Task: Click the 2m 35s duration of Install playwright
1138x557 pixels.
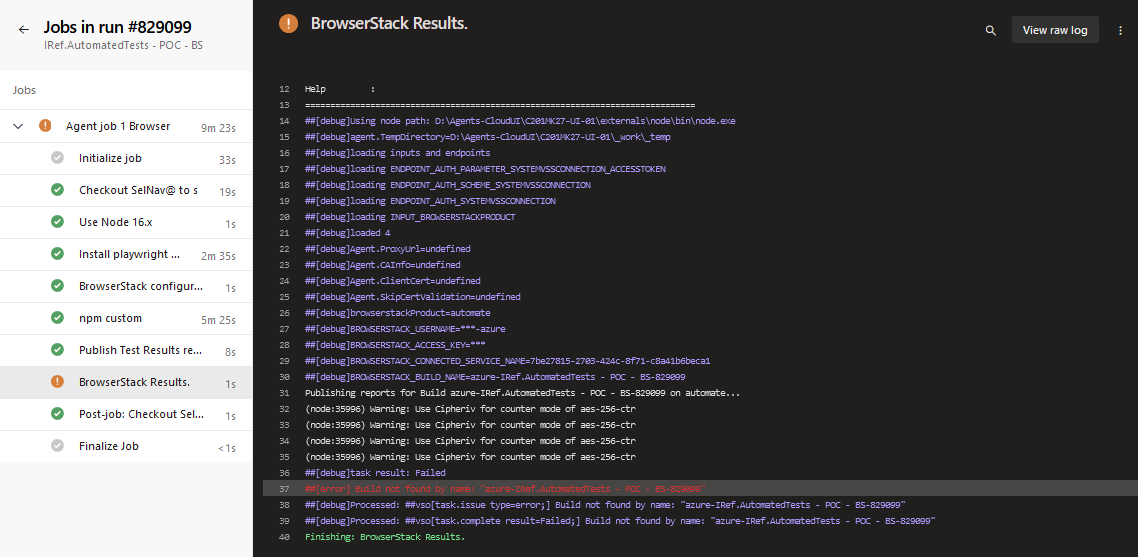Action: (218, 256)
